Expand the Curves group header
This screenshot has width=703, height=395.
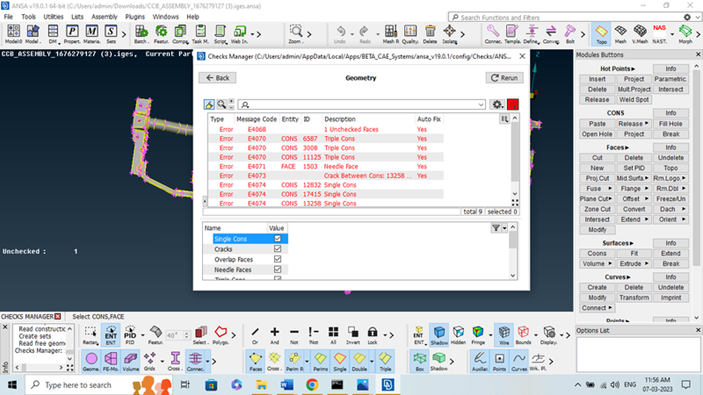pyautogui.click(x=617, y=277)
